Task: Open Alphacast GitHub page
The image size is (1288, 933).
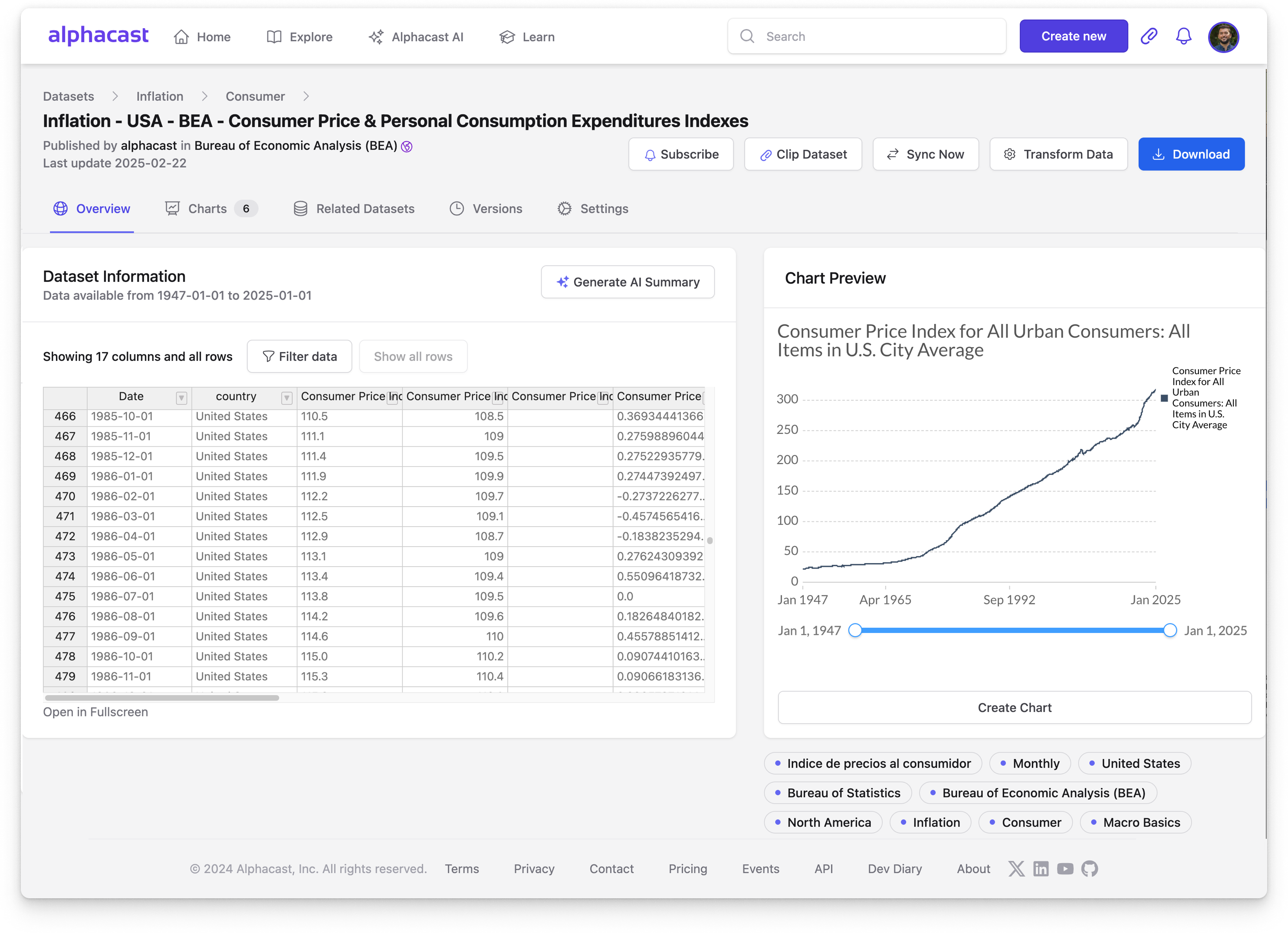Action: (1089, 869)
